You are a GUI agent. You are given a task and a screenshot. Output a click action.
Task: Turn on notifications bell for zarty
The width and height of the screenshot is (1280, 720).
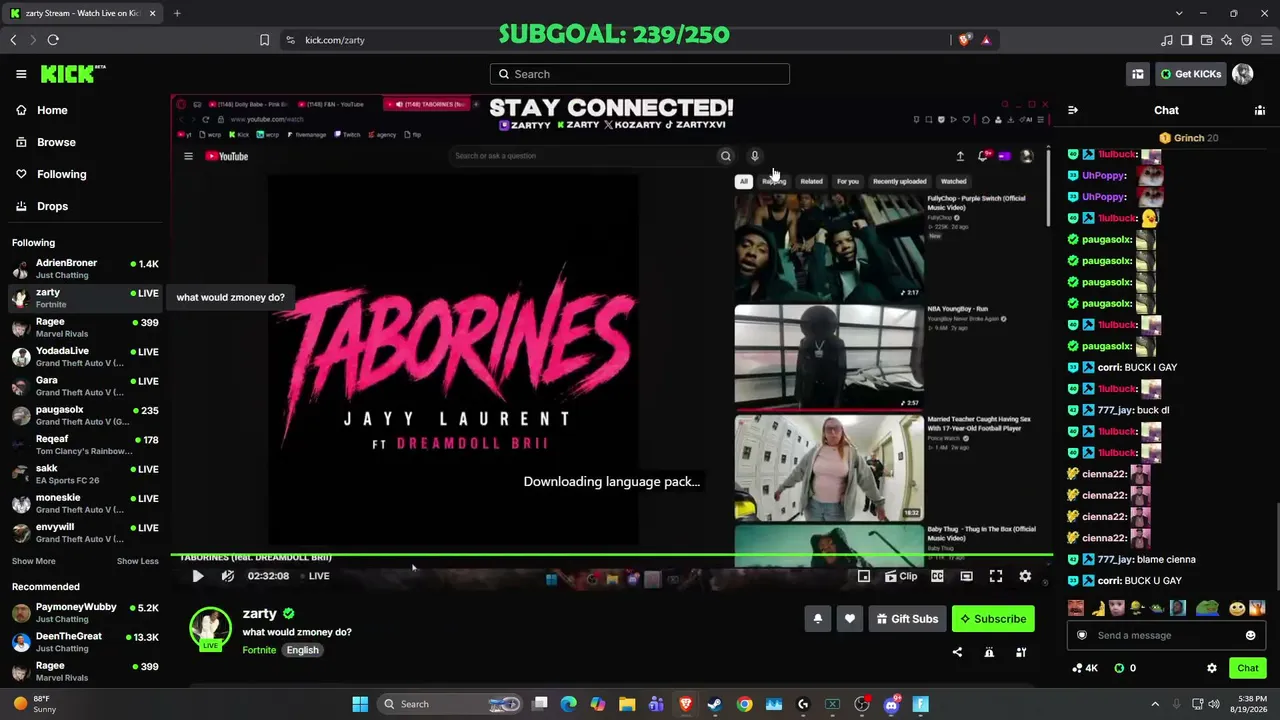coord(818,619)
